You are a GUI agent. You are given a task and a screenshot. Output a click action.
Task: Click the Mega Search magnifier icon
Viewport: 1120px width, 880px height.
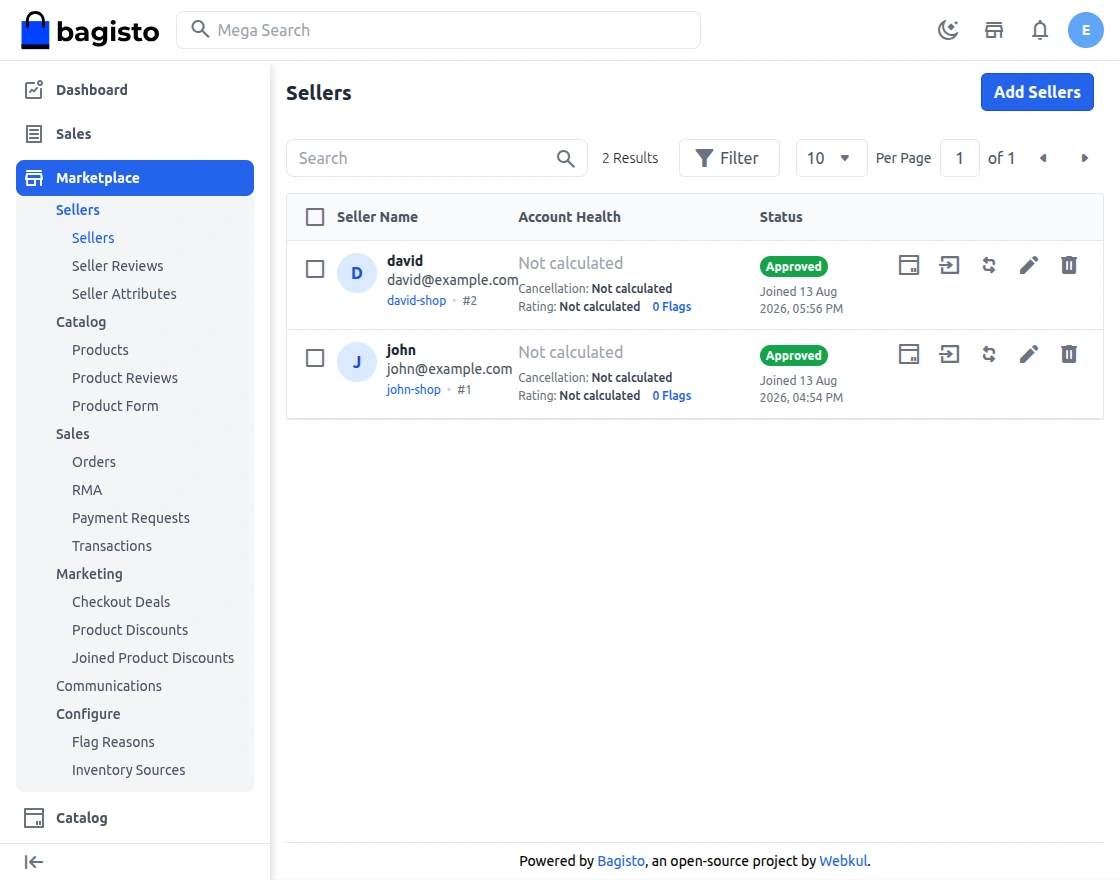click(200, 29)
